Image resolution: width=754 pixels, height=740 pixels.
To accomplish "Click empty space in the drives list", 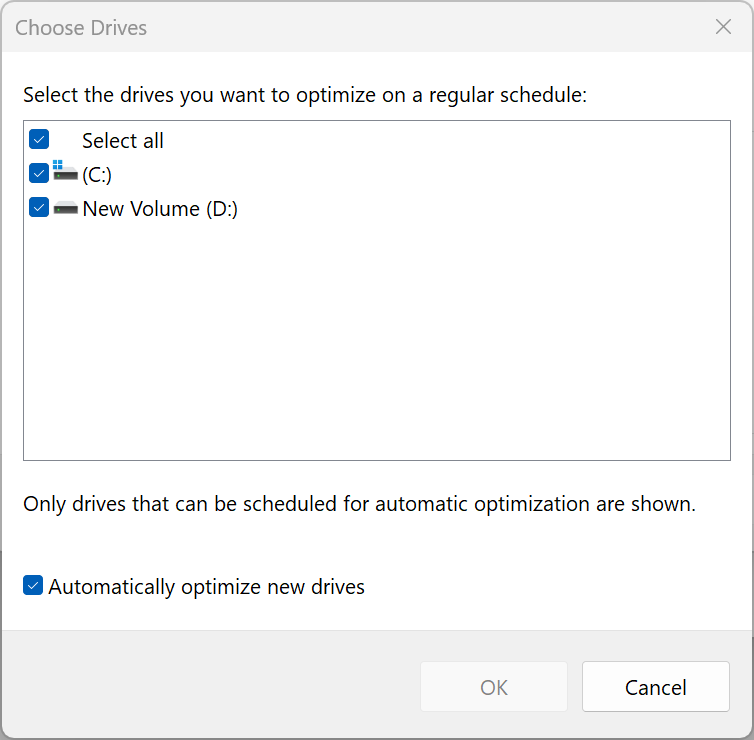I will pyautogui.click(x=376, y=340).
